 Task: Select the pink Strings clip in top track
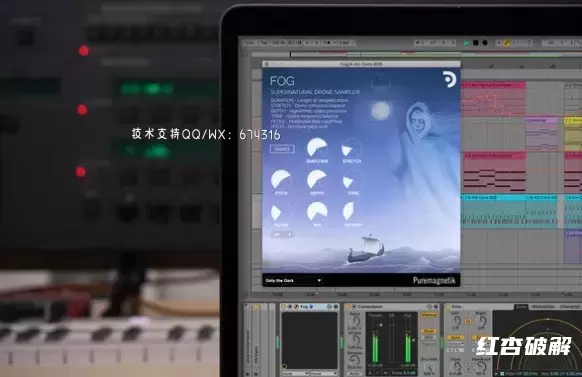point(493,98)
